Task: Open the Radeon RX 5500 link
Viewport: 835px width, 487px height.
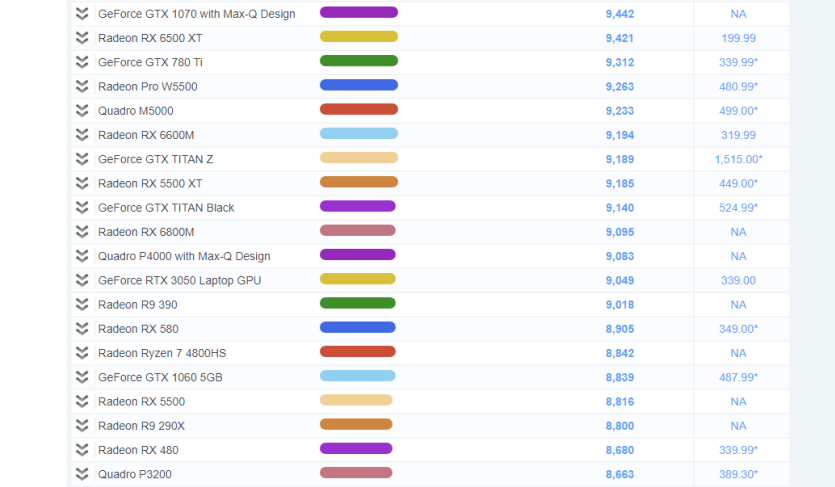Action: coord(142,401)
